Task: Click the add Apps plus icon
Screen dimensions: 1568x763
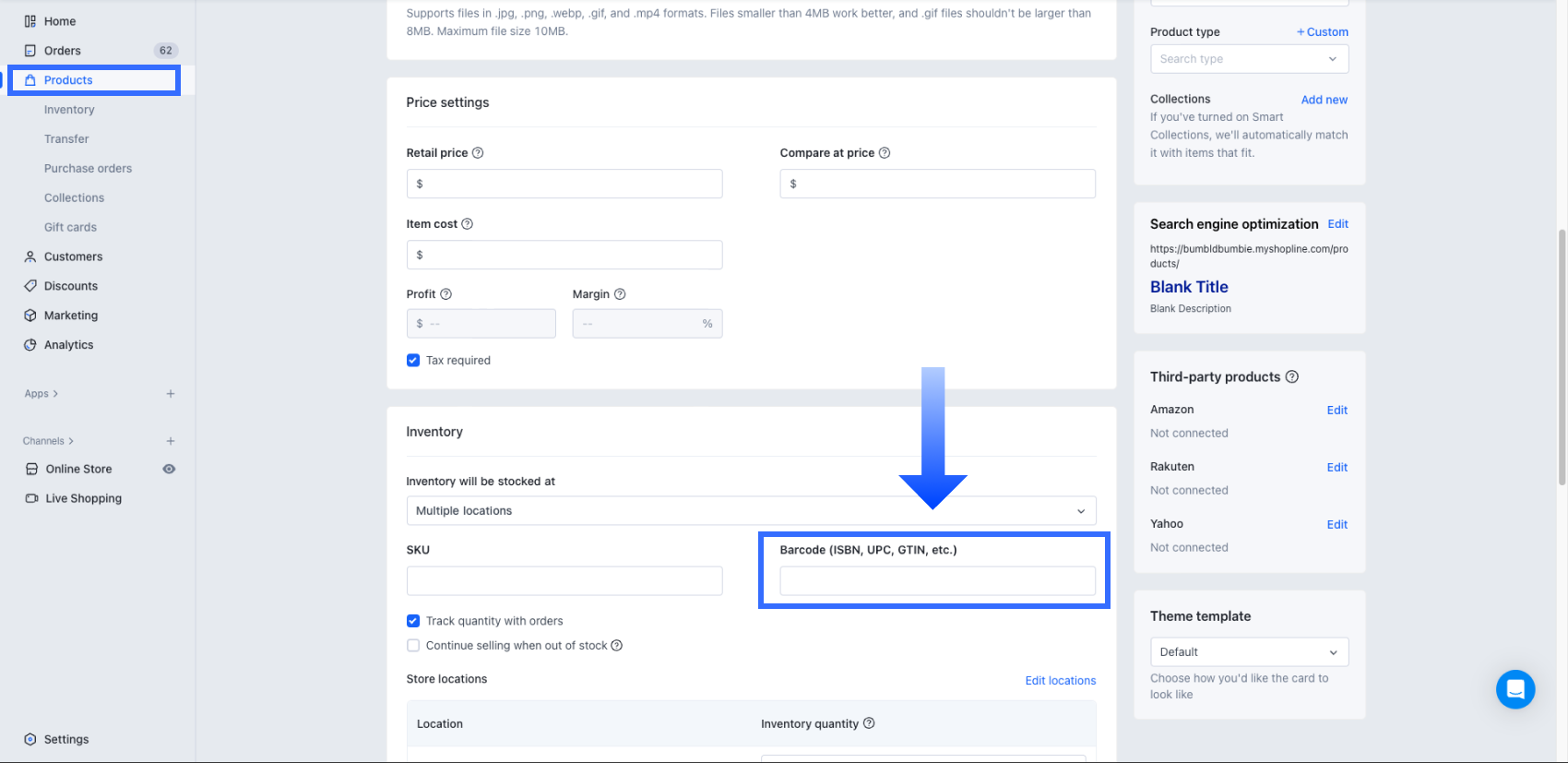Action: point(171,394)
